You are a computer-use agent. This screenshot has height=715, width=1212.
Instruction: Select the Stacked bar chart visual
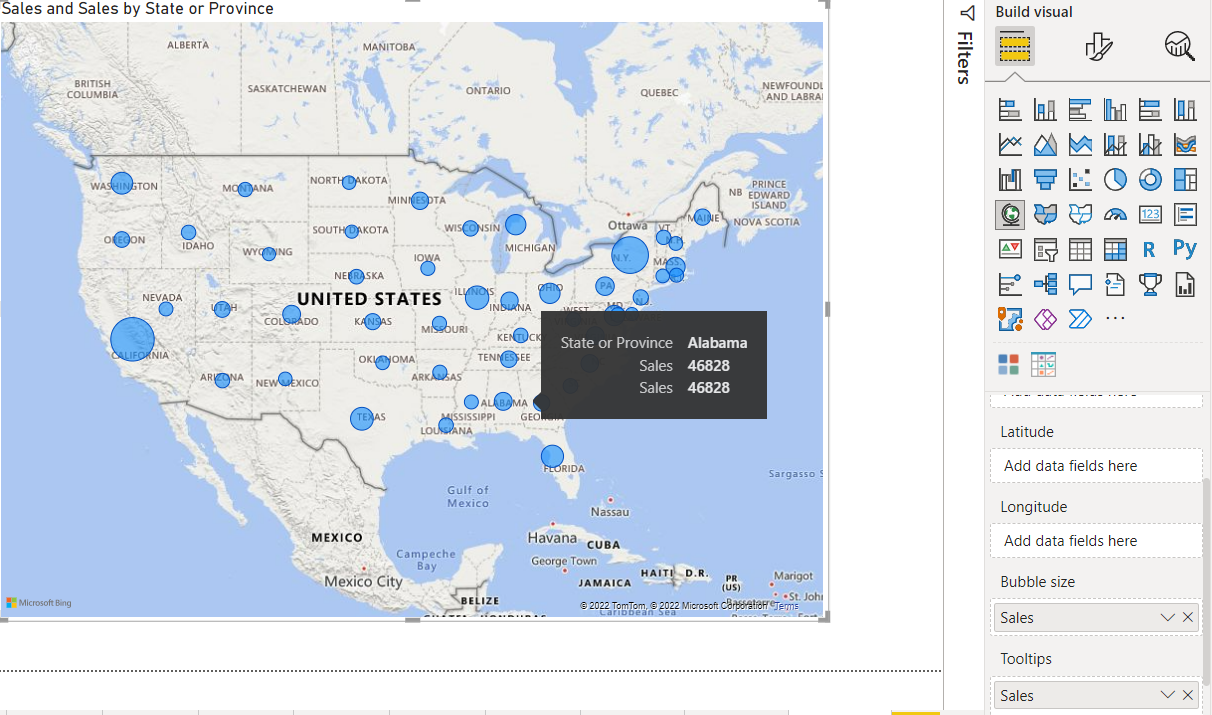click(1010, 110)
